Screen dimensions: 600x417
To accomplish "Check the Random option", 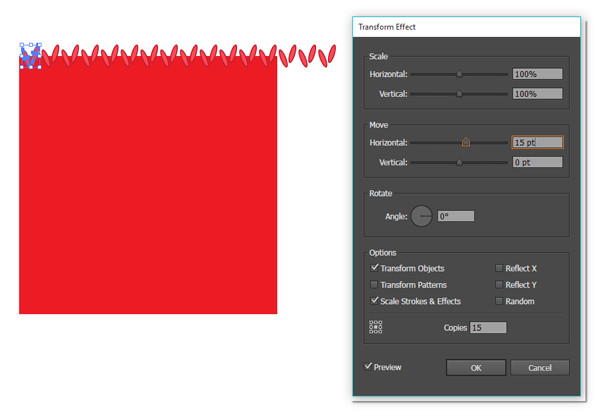I will (499, 301).
